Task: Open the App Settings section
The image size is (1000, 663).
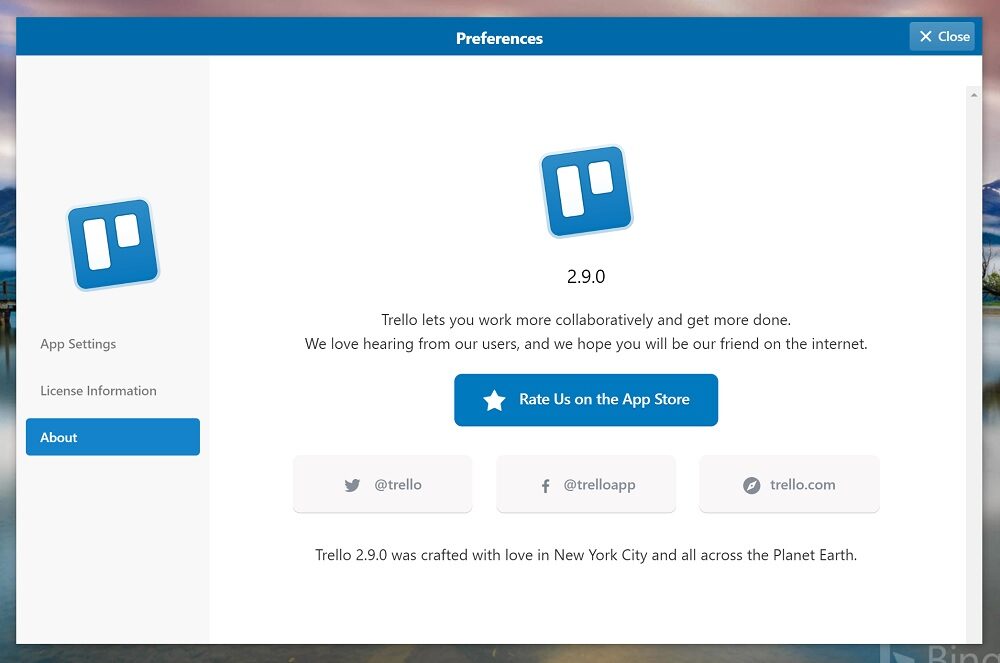Action: 77,344
